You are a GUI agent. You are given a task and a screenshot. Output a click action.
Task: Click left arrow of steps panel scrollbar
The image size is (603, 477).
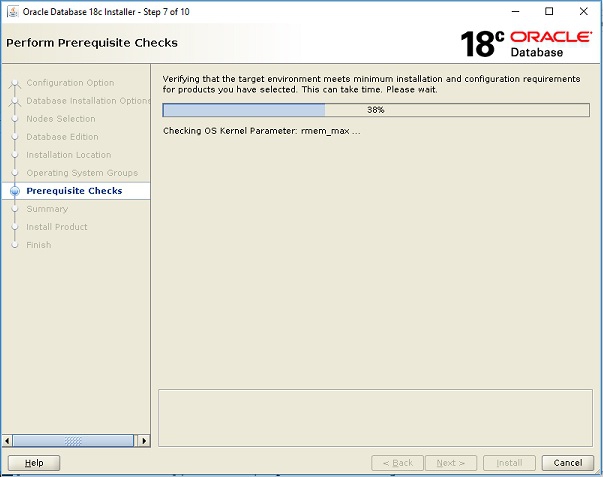[x=7, y=441]
